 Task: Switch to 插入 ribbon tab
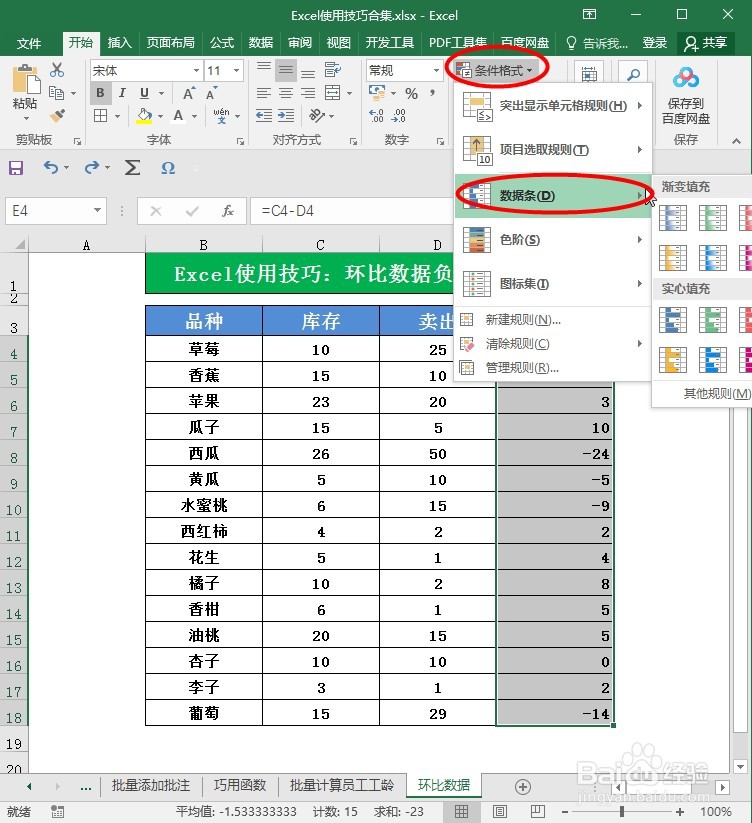click(x=120, y=43)
